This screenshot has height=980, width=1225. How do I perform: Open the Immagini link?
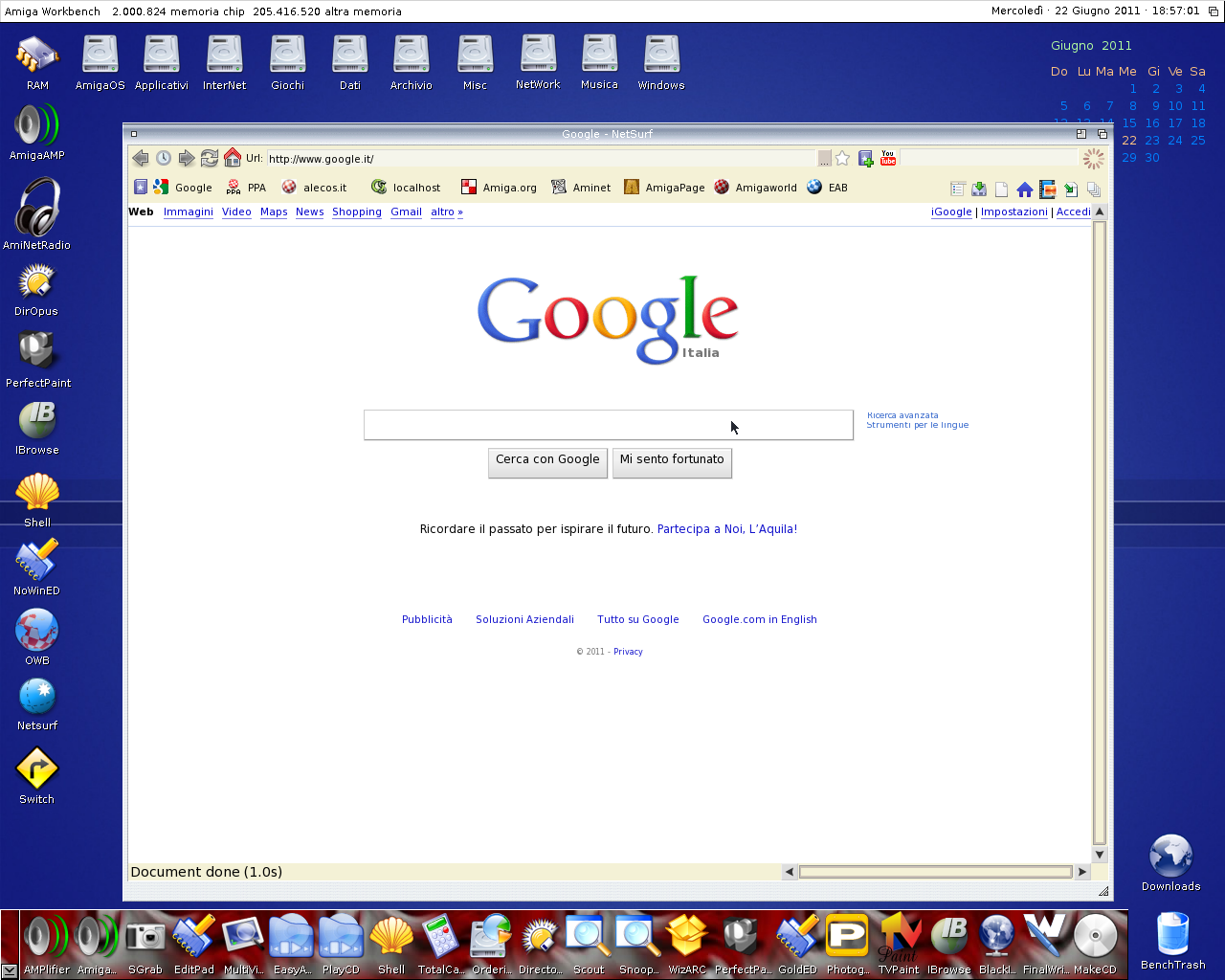(x=189, y=212)
